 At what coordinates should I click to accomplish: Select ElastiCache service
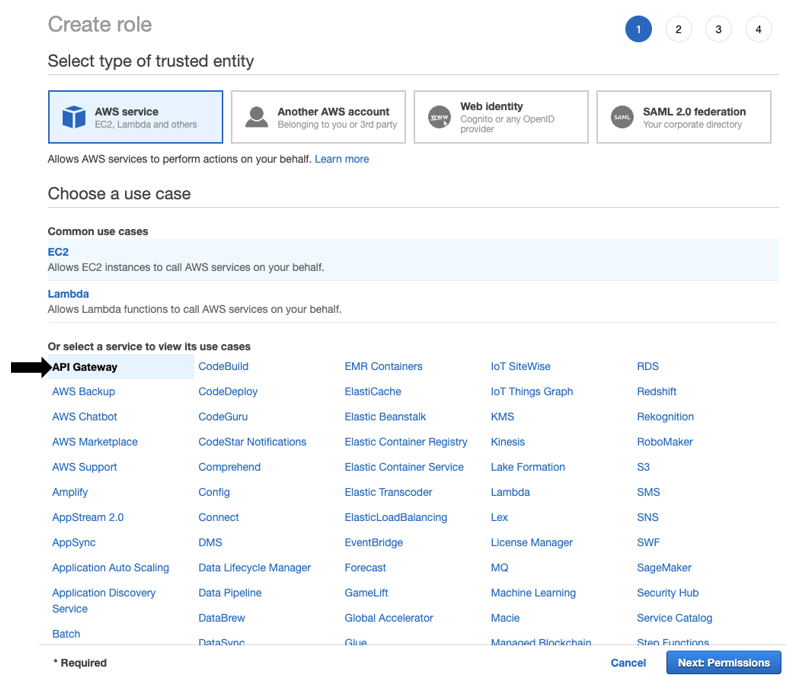[x=373, y=392]
